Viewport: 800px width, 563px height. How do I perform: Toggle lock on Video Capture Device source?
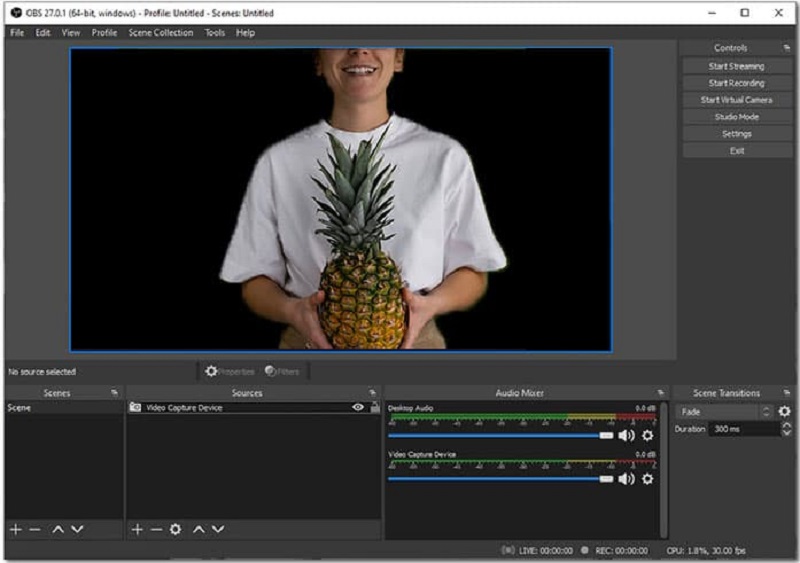point(374,408)
